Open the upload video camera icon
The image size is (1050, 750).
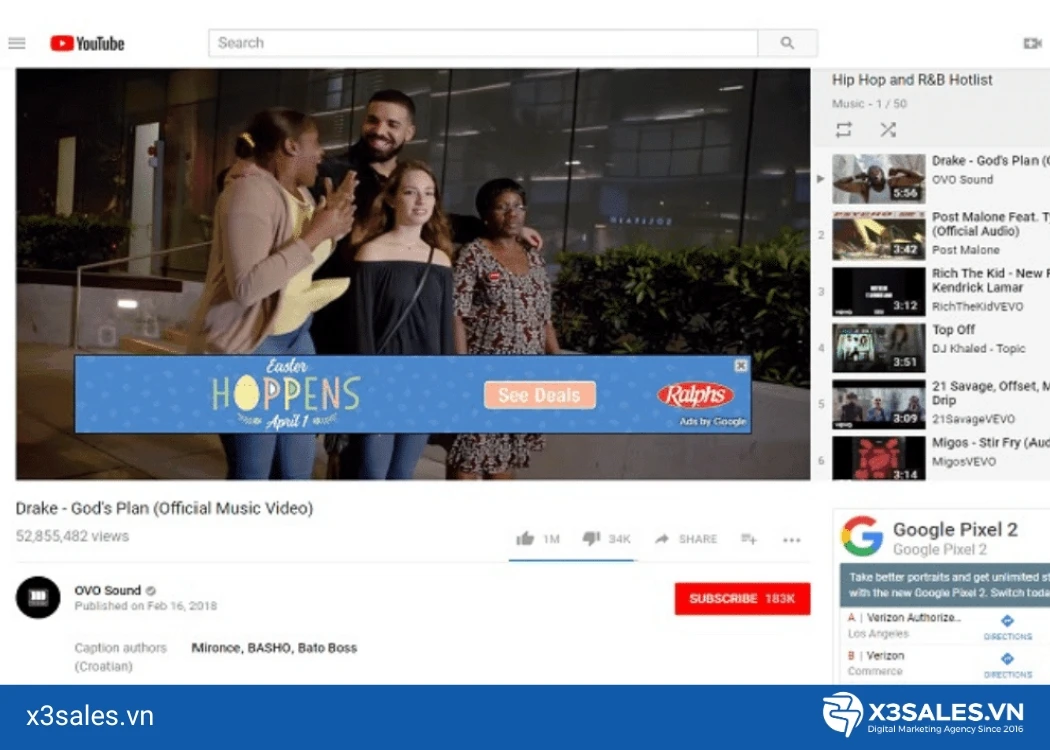[x=1032, y=44]
